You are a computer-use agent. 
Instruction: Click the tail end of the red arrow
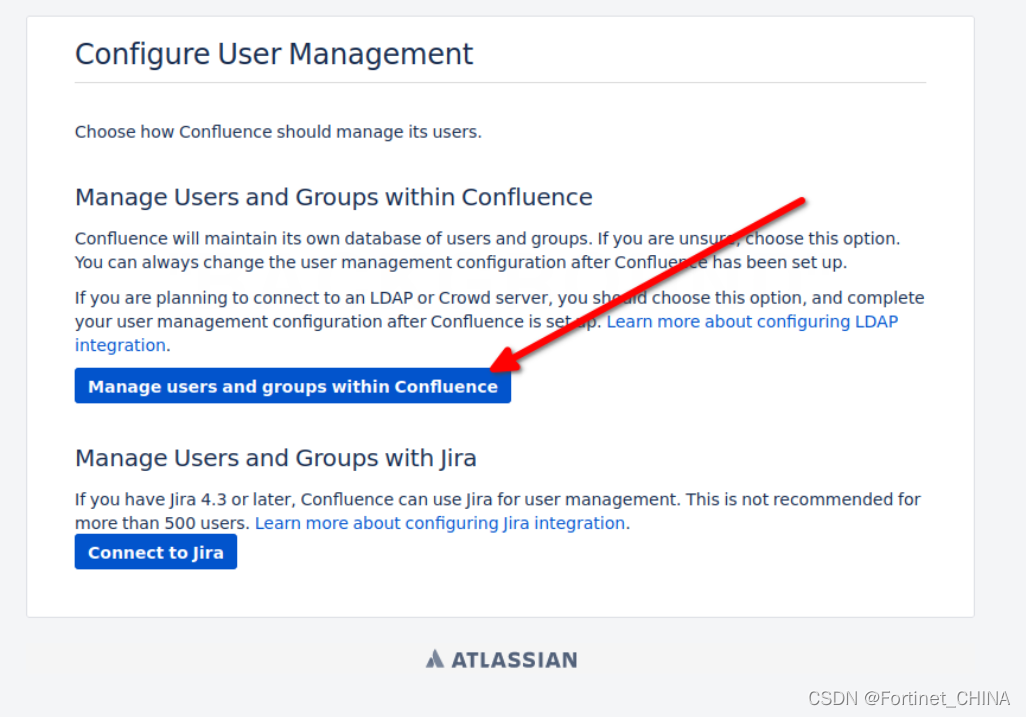pos(799,204)
